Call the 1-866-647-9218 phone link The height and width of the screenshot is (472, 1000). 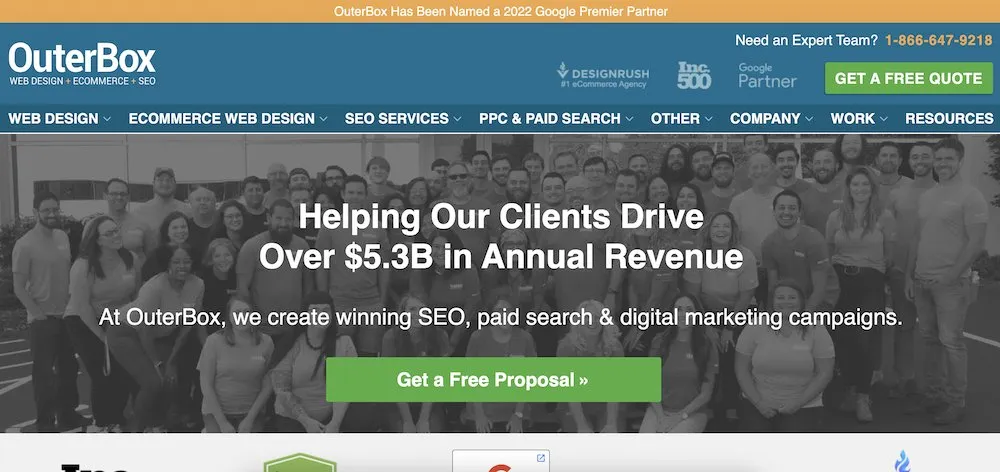(x=939, y=40)
